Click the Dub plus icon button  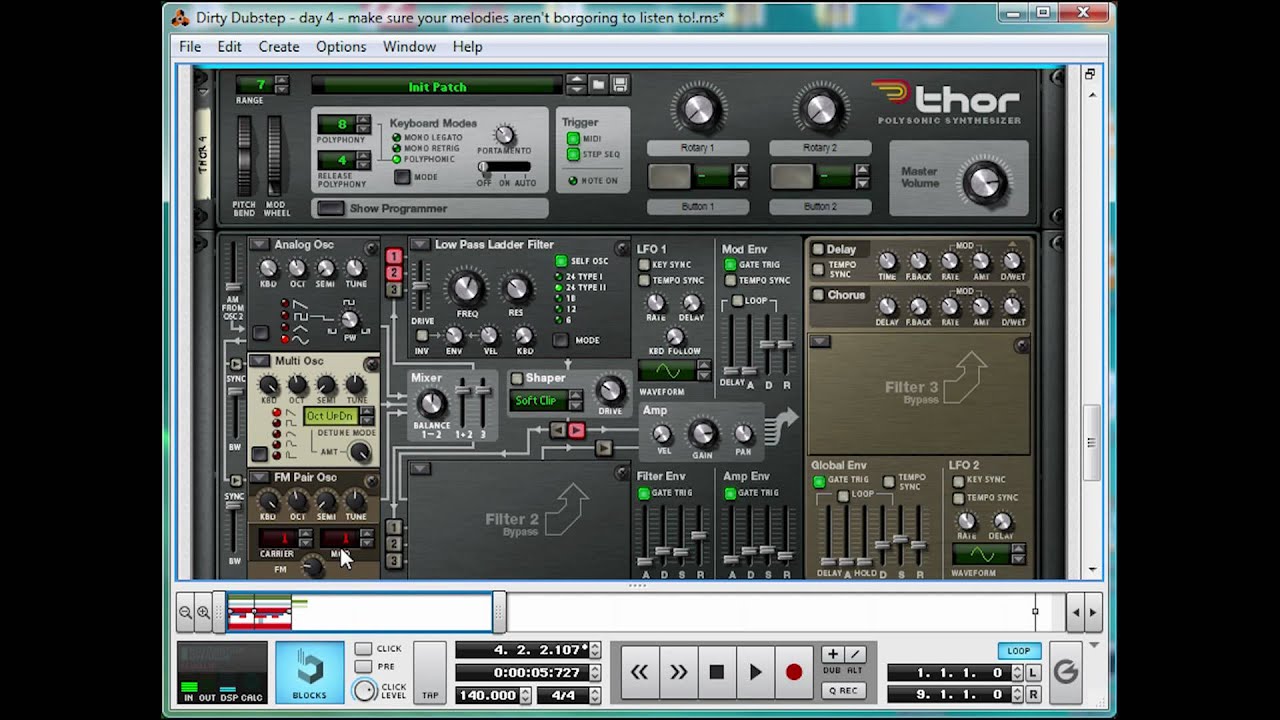832,654
